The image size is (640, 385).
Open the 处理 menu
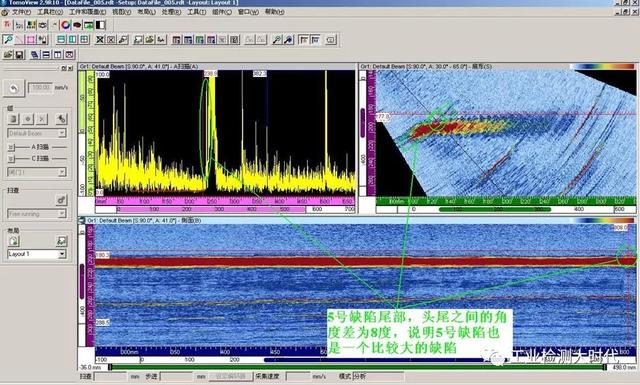pyautogui.click(x=171, y=12)
